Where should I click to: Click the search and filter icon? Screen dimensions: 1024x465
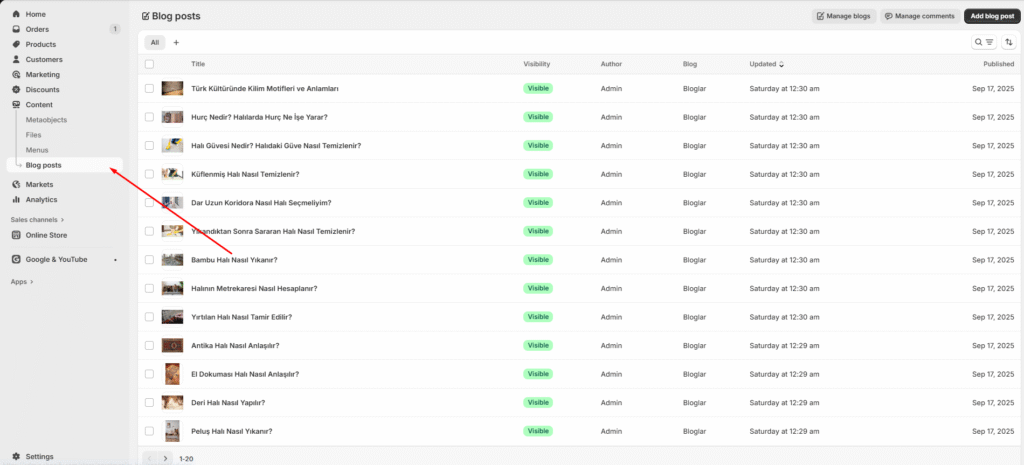[984, 42]
